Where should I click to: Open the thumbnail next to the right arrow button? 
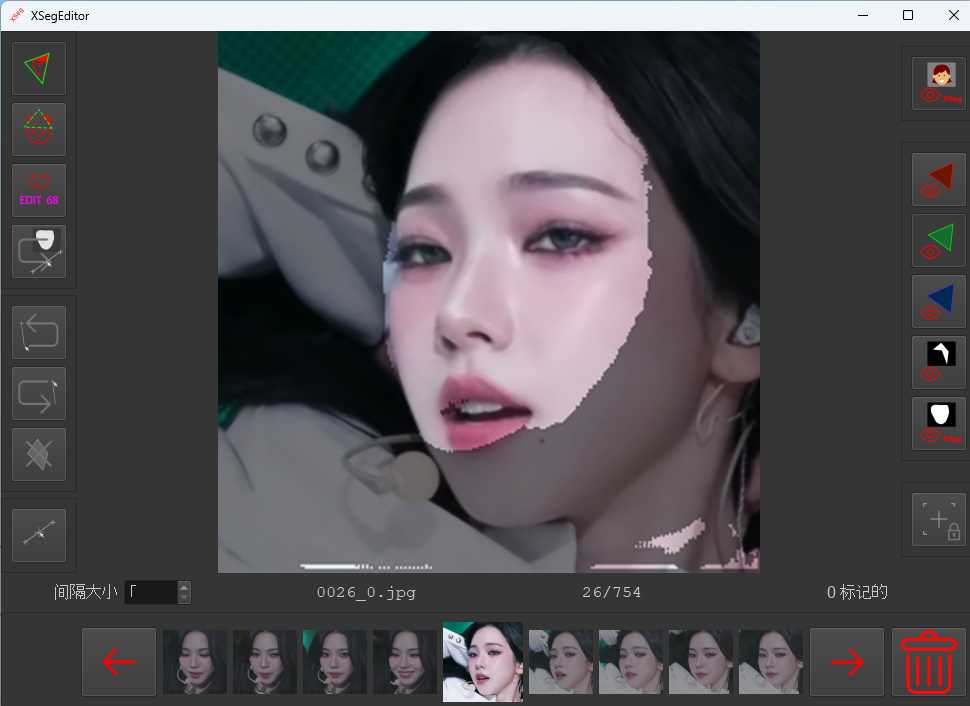[770, 662]
